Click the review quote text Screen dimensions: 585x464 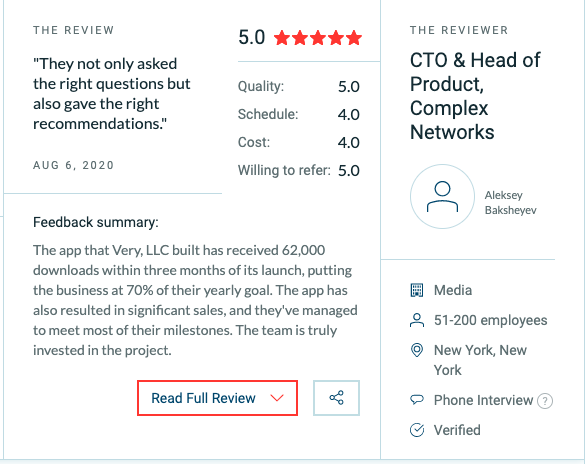click(112, 94)
